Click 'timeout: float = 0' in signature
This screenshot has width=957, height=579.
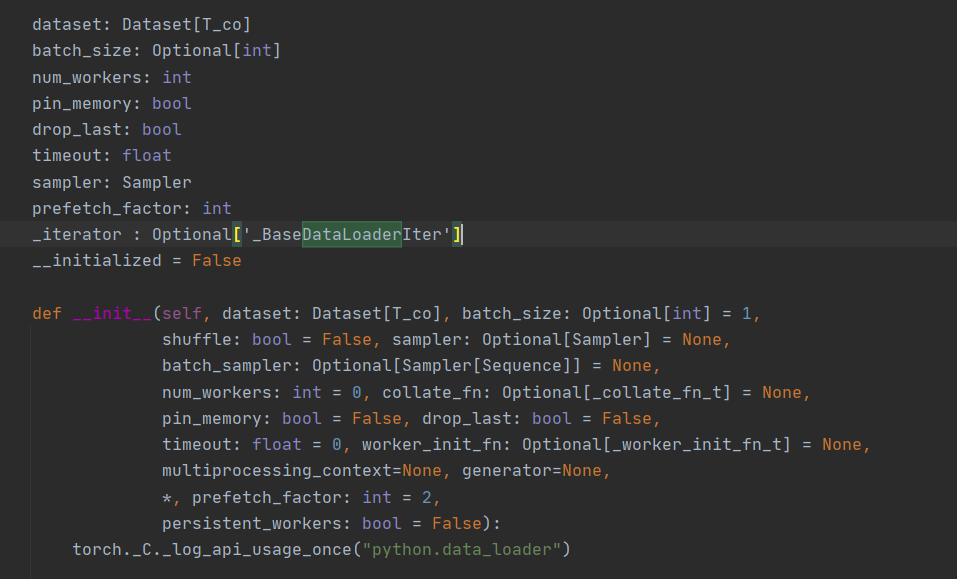coord(251,444)
